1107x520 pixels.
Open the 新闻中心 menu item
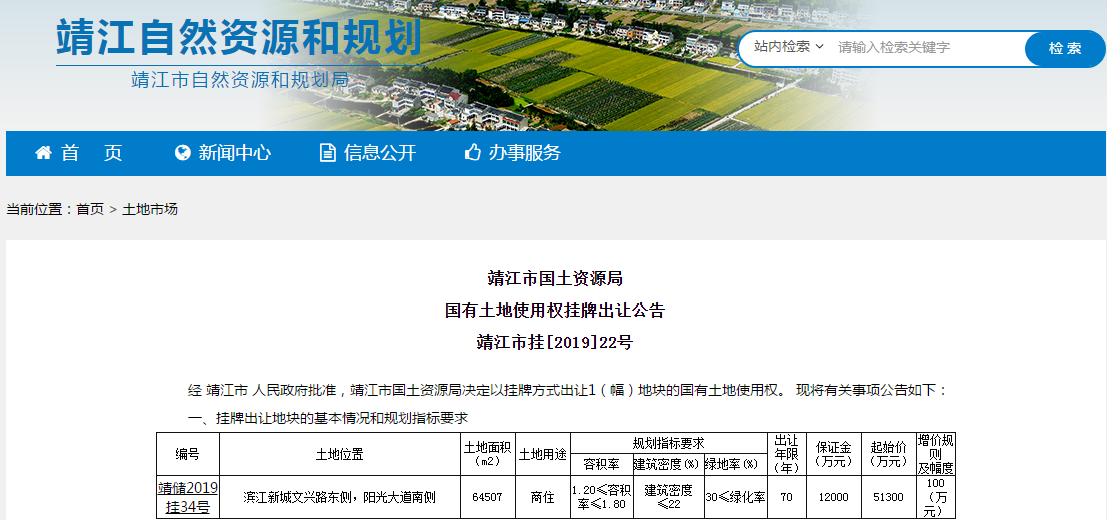[x=234, y=152]
